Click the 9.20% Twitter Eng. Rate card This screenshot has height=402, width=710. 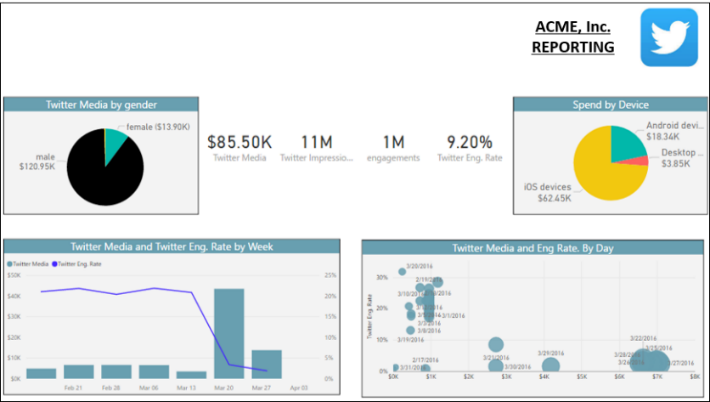[x=470, y=148]
